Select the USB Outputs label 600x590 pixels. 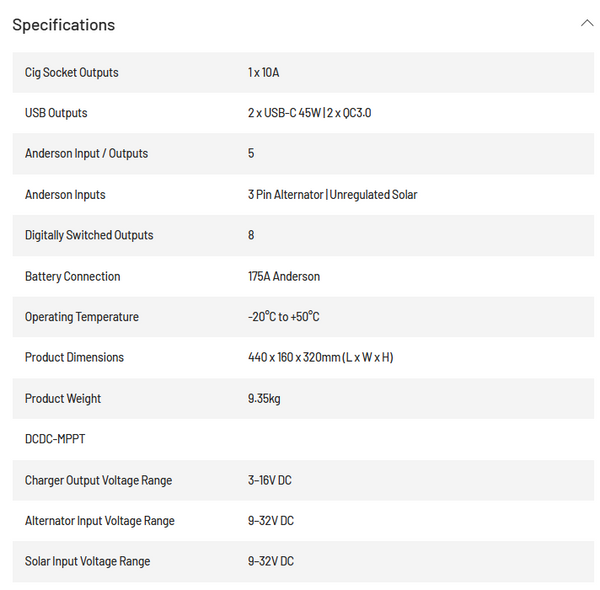coord(56,113)
